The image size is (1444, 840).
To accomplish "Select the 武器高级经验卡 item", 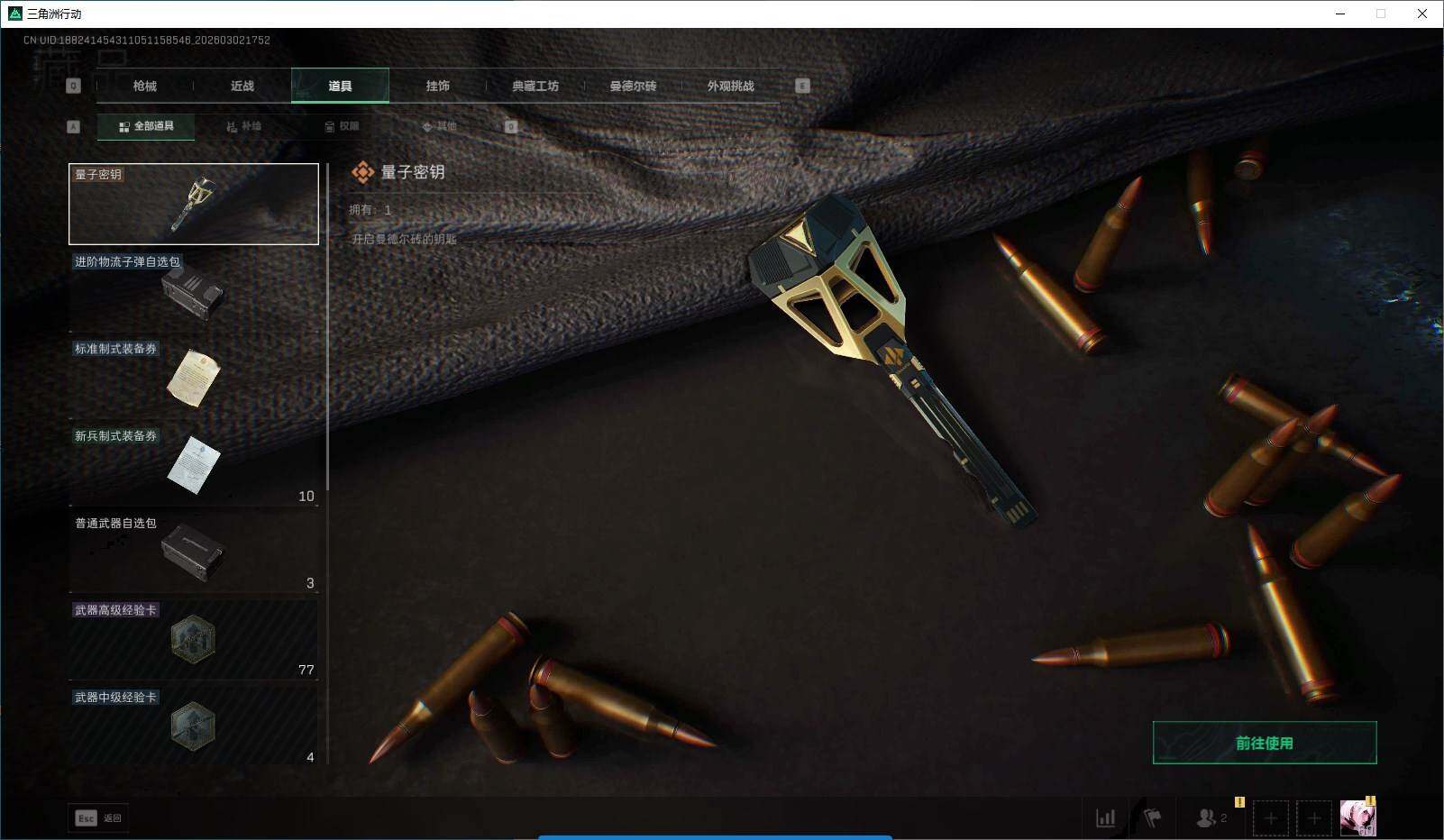I will 194,639.
